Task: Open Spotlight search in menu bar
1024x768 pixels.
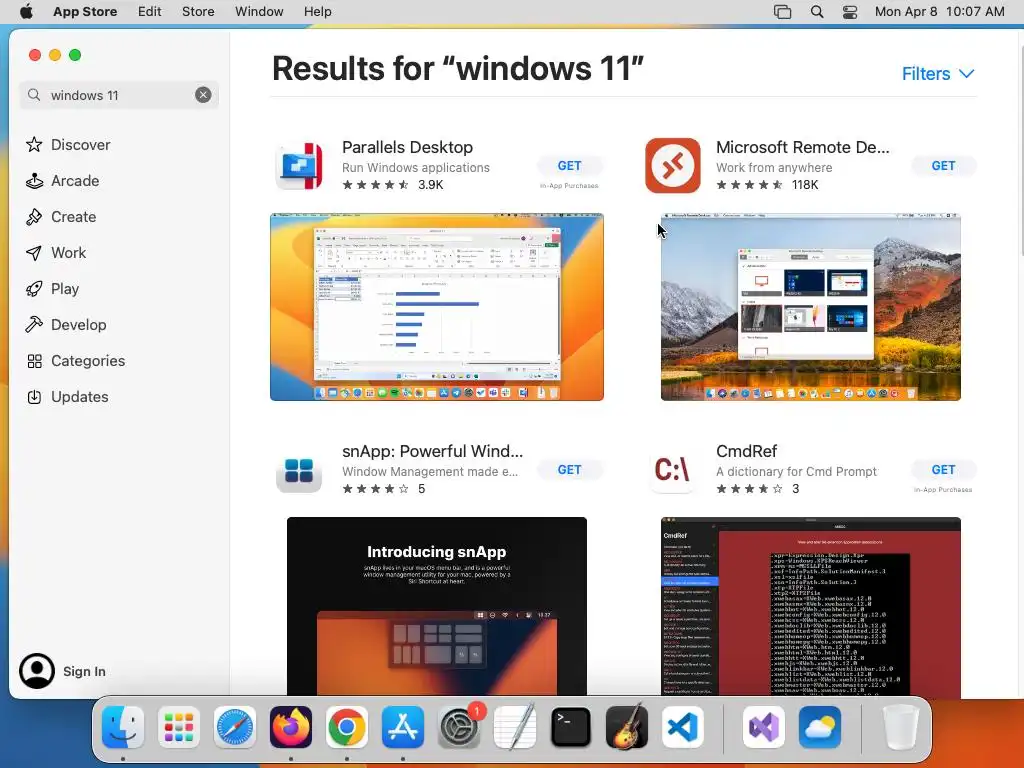Action: click(x=817, y=11)
